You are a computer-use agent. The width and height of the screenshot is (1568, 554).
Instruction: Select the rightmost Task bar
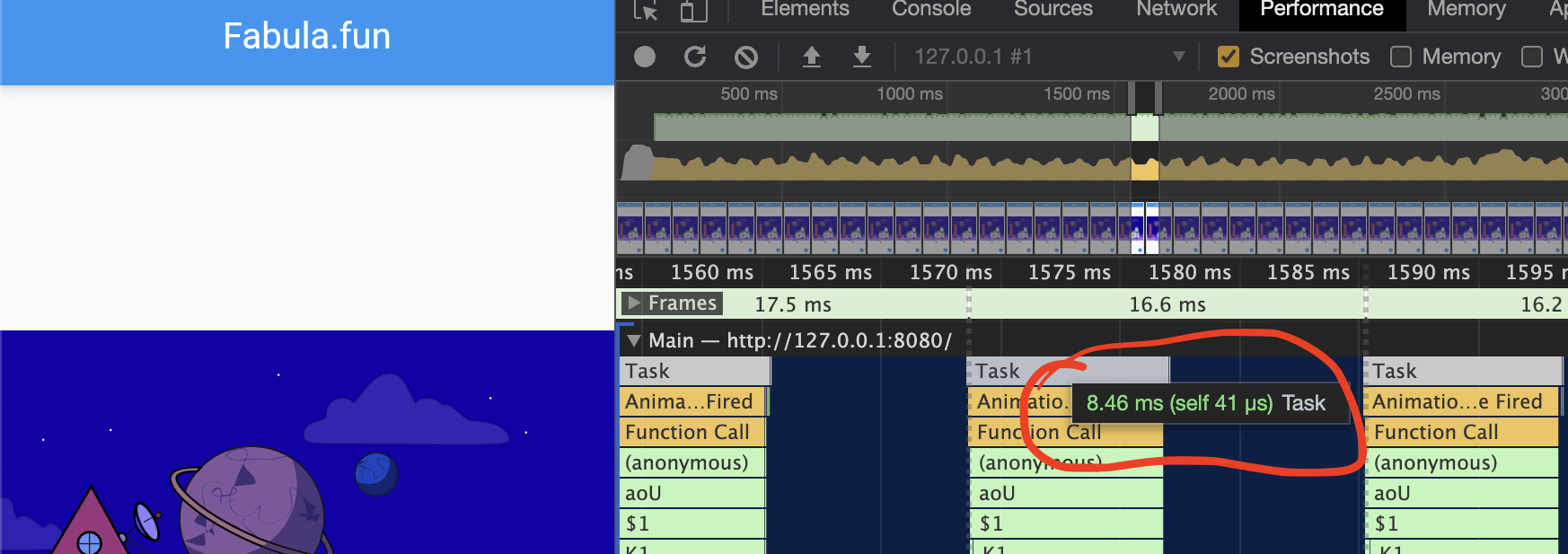click(1465, 371)
